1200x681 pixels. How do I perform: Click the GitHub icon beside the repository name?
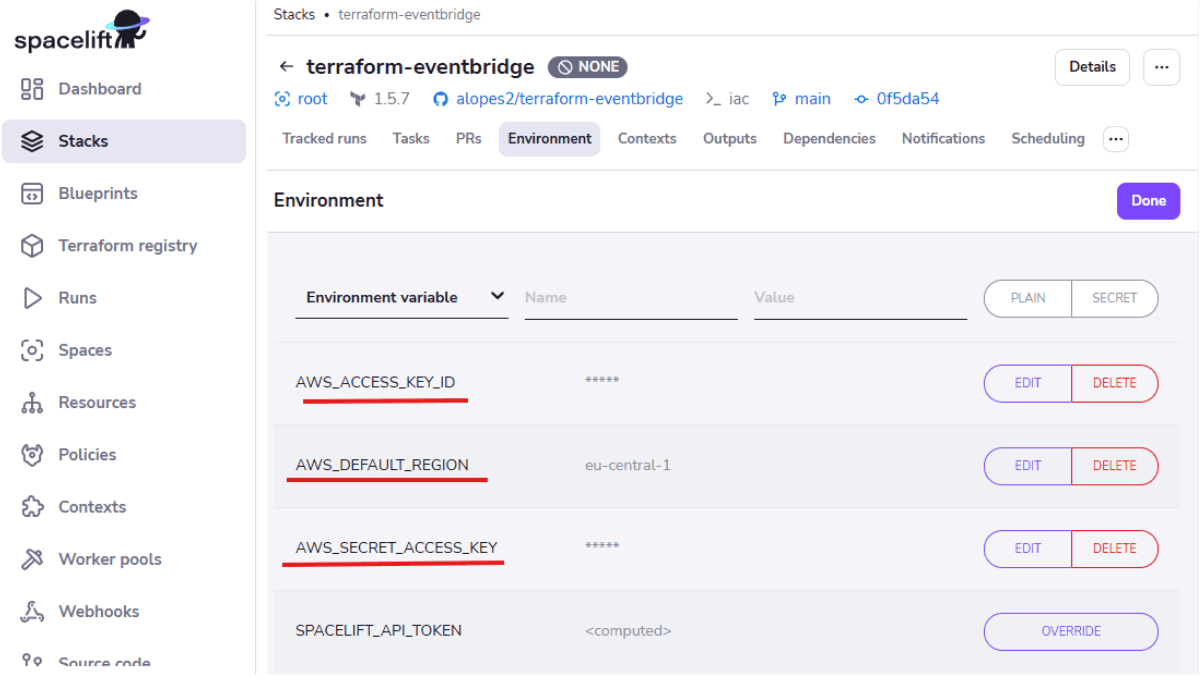point(440,99)
